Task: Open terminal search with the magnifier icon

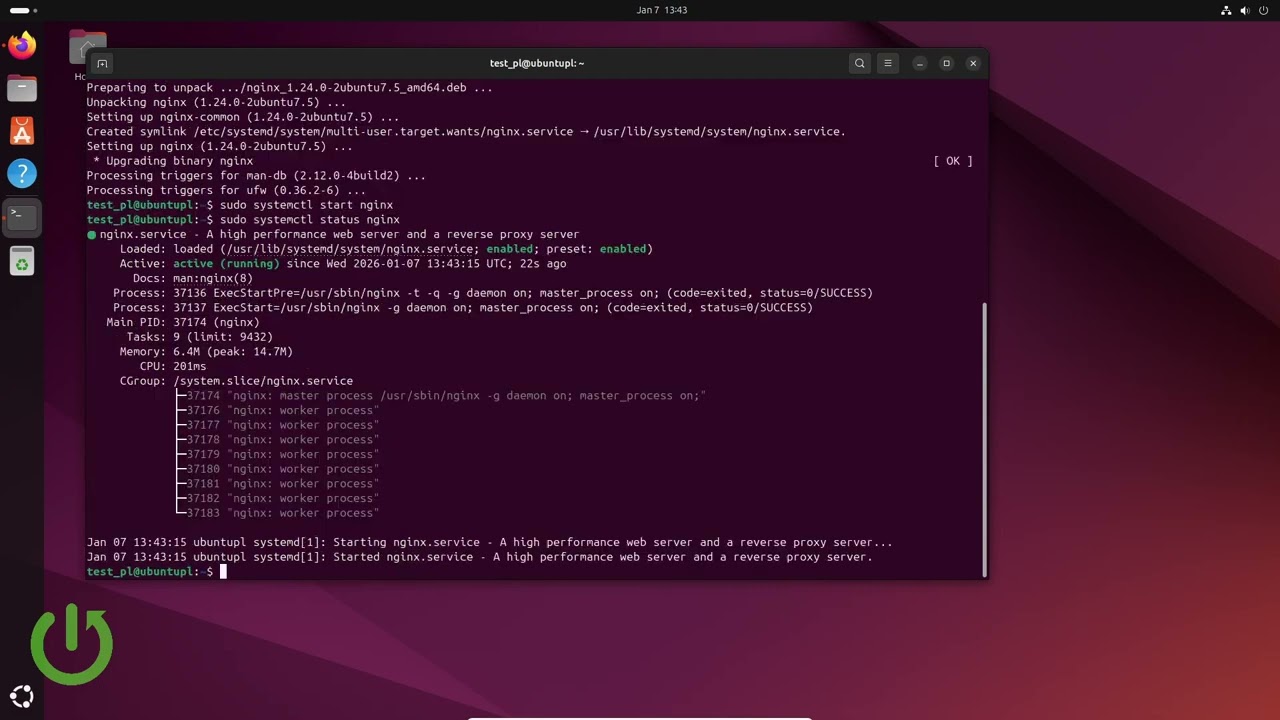Action: click(x=859, y=63)
